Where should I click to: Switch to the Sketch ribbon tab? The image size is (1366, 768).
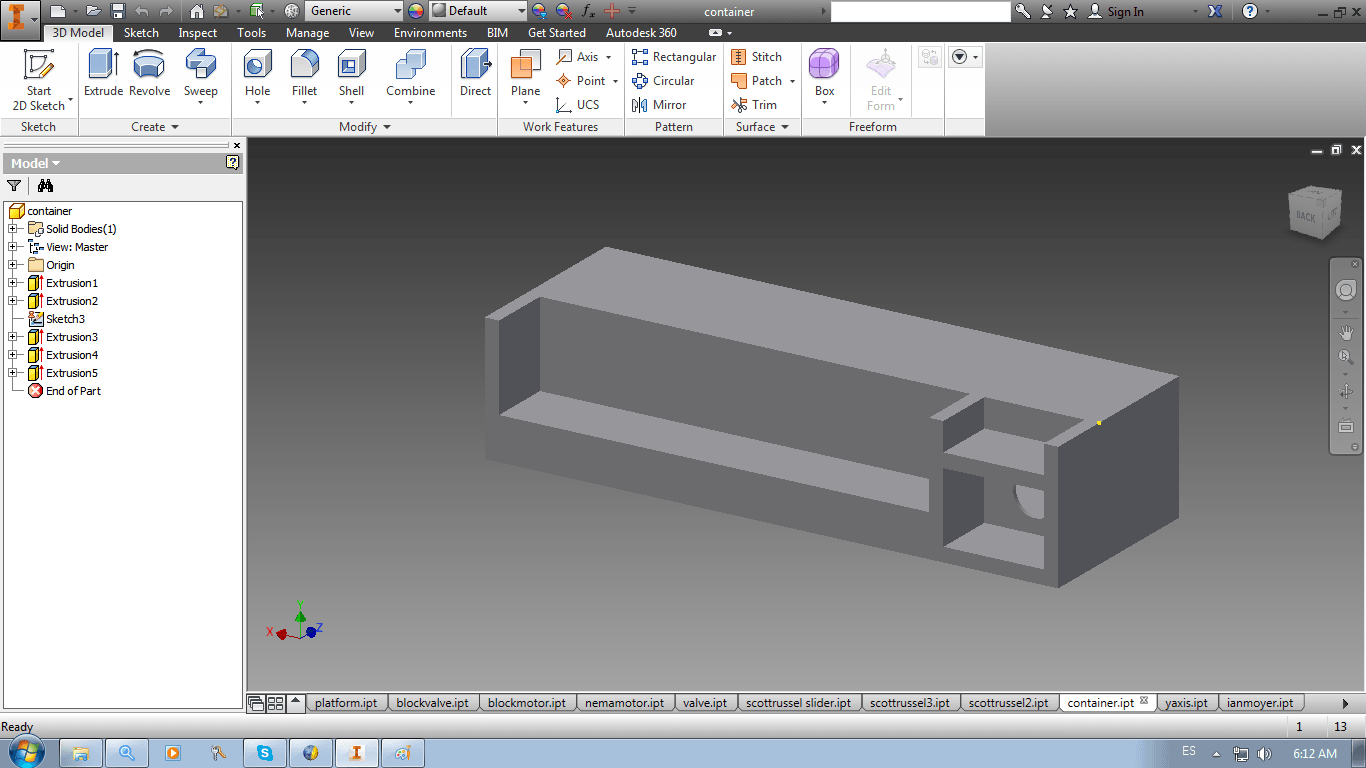point(141,33)
